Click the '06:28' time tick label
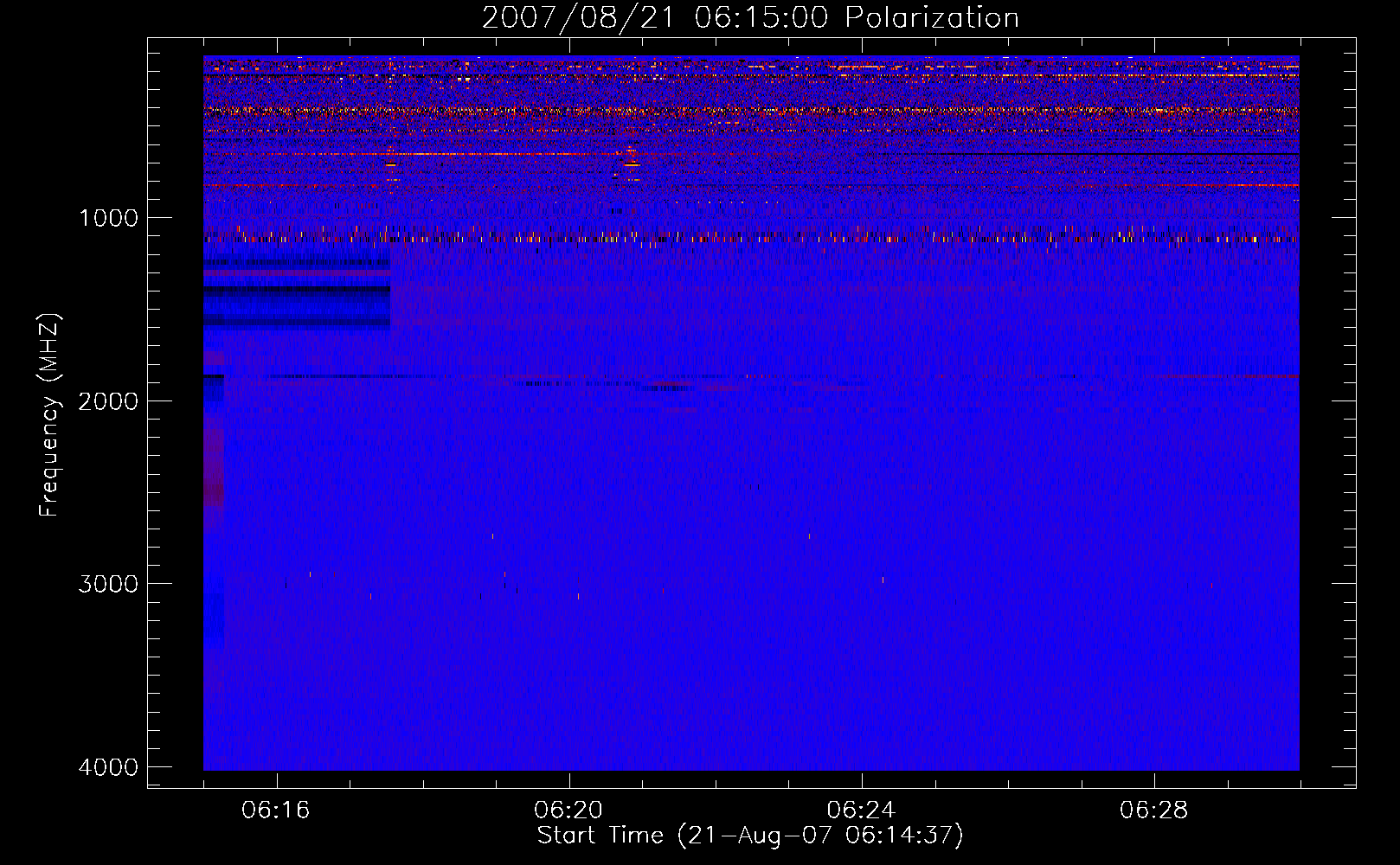1400x865 pixels. tap(1153, 810)
